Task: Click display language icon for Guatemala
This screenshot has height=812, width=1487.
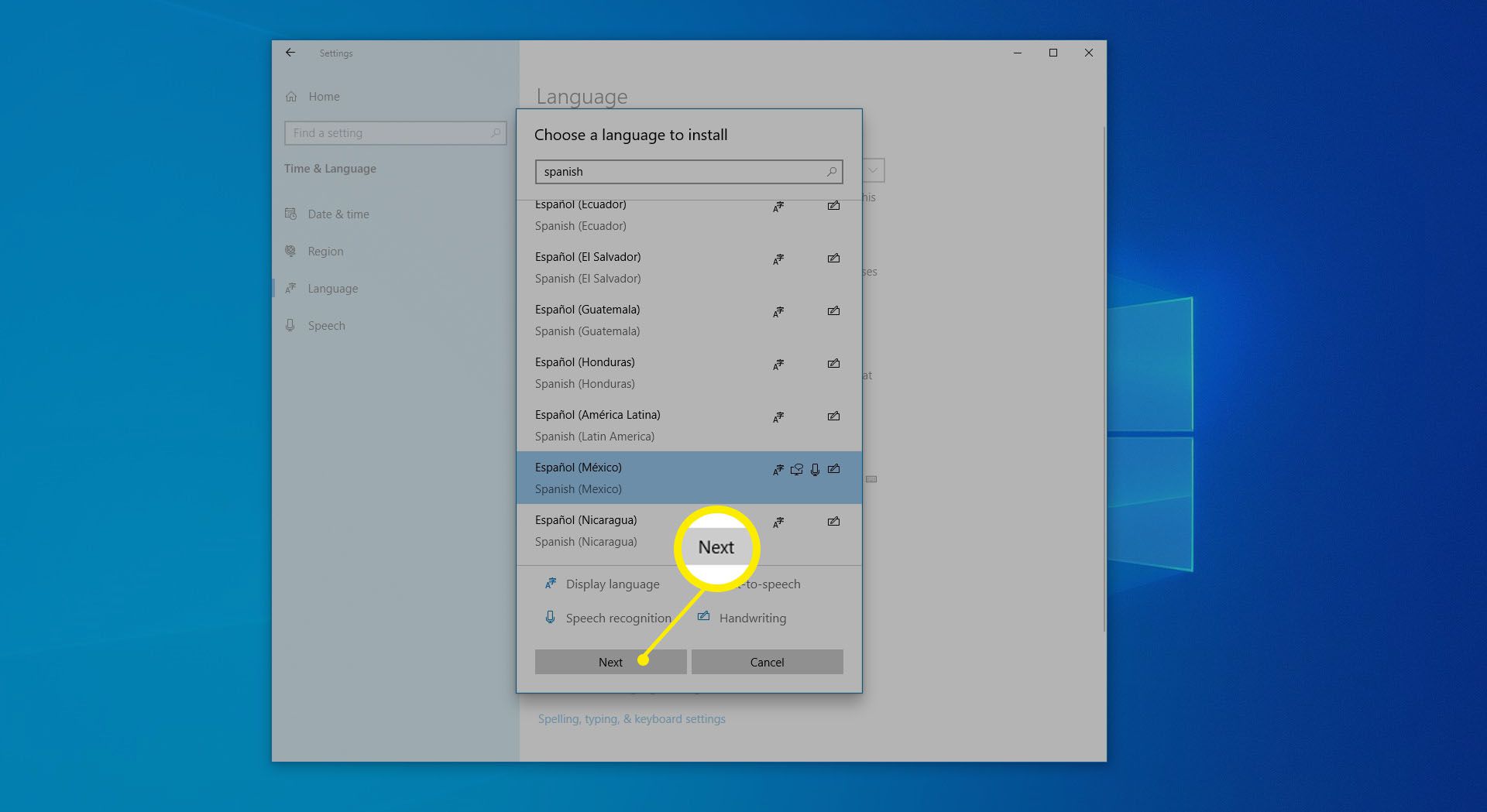Action: pyautogui.click(x=778, y=312)
